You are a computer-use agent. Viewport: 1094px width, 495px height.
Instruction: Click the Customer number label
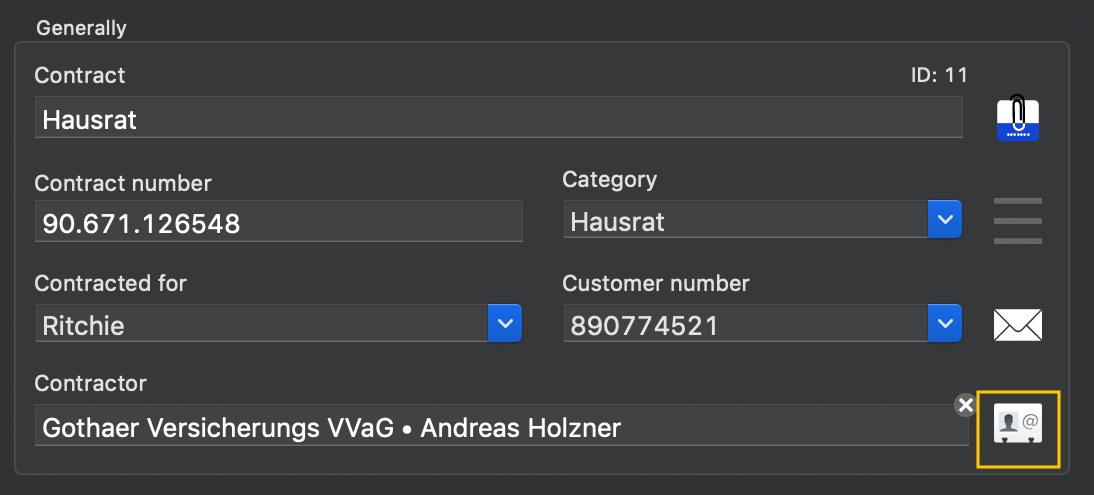click(x=656, y=283)
